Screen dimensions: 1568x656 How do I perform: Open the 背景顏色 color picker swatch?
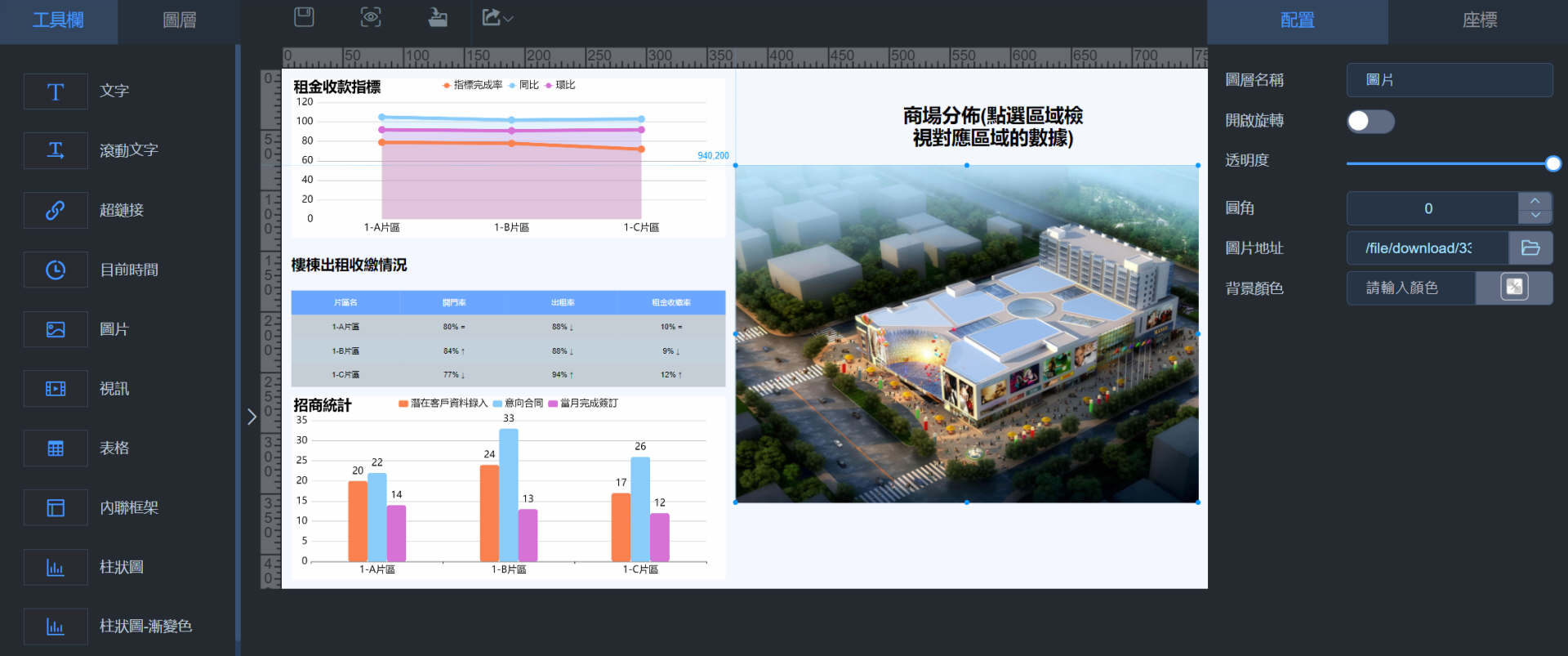click(x=1514, y=288)
